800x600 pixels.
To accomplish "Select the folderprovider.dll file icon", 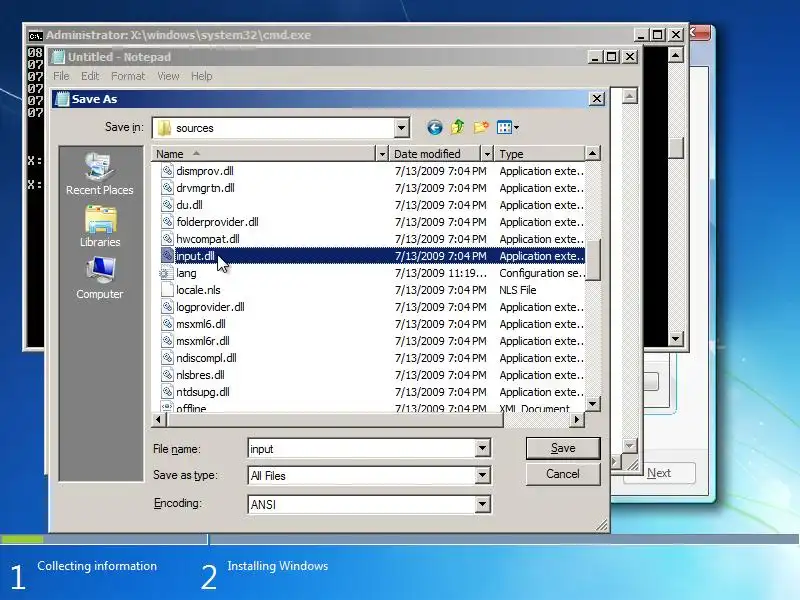I will [167, 222].
